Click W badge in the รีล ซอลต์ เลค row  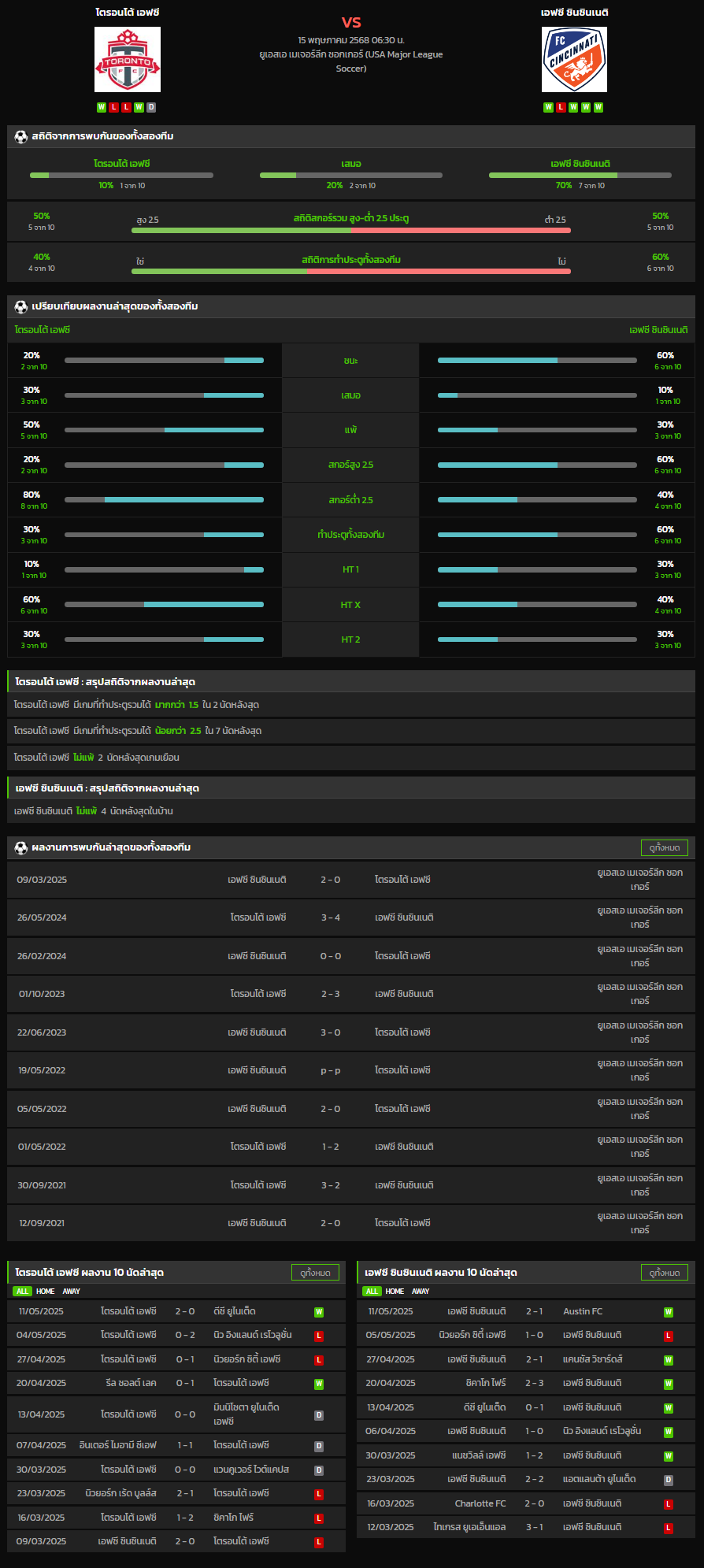pyautogui.click(x=319, y=1384)
